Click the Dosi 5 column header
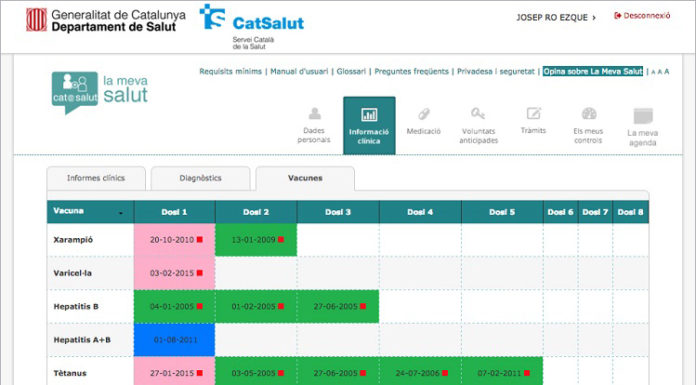The width and height of the screenshot is (696, 385). [502, 212]
